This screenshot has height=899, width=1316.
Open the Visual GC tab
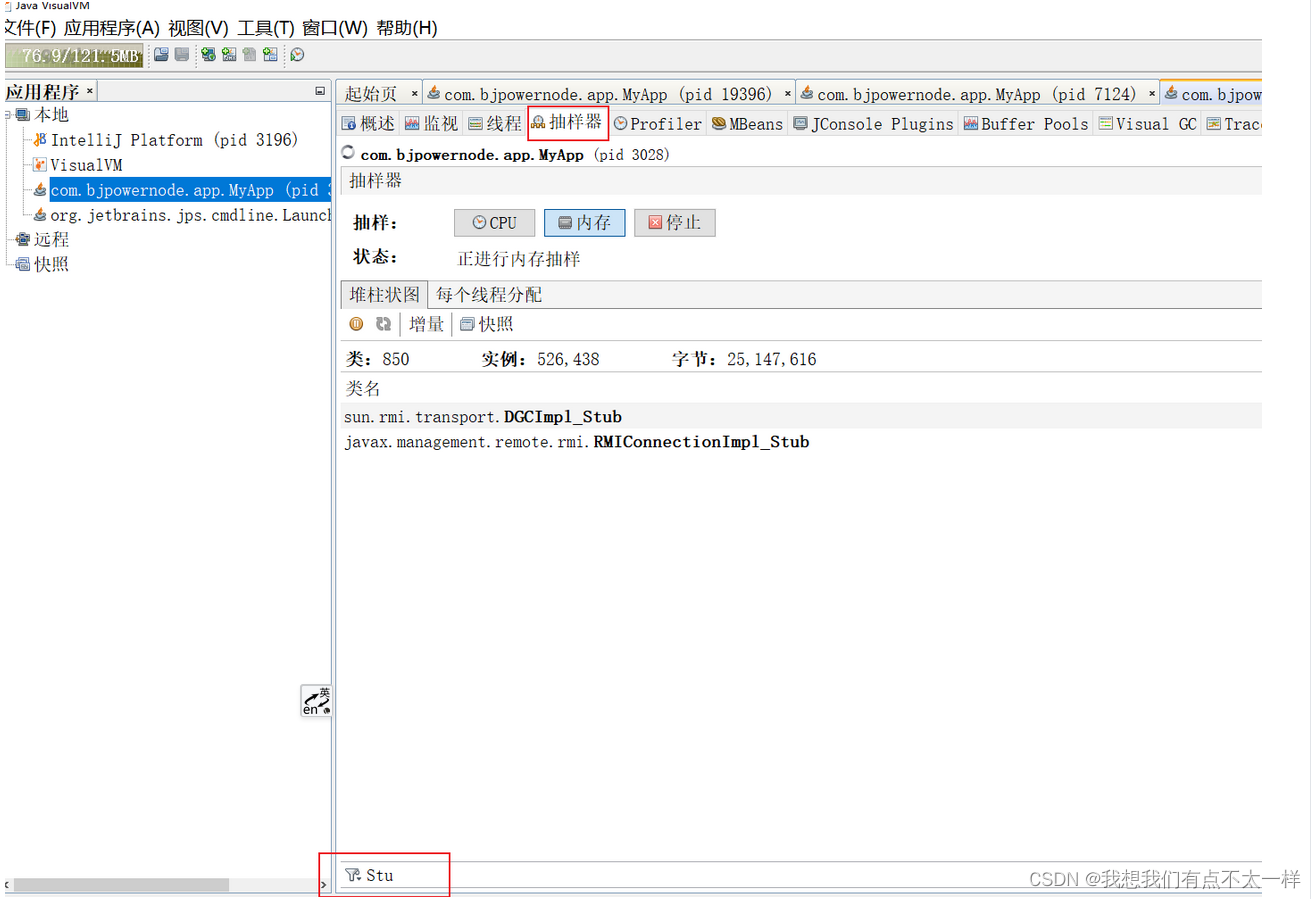click(x=1147, y=124)
